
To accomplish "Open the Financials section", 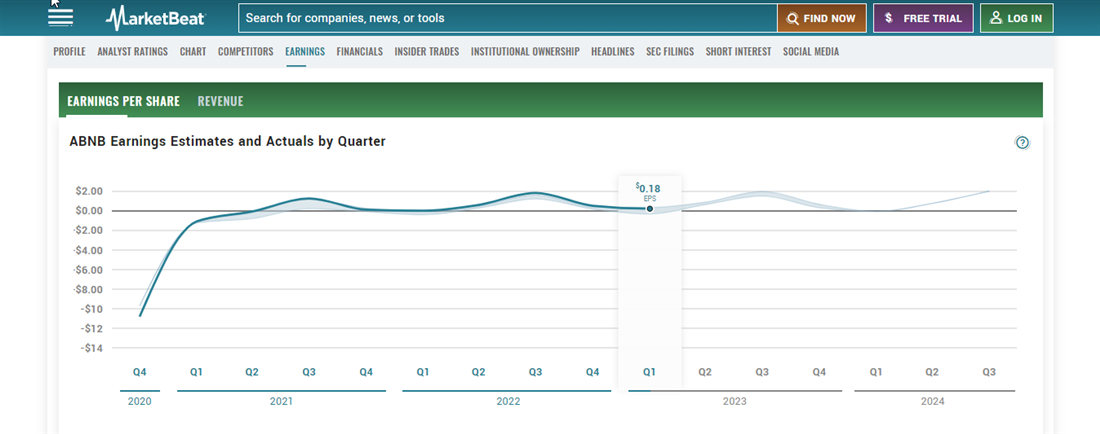I will 359,52.
